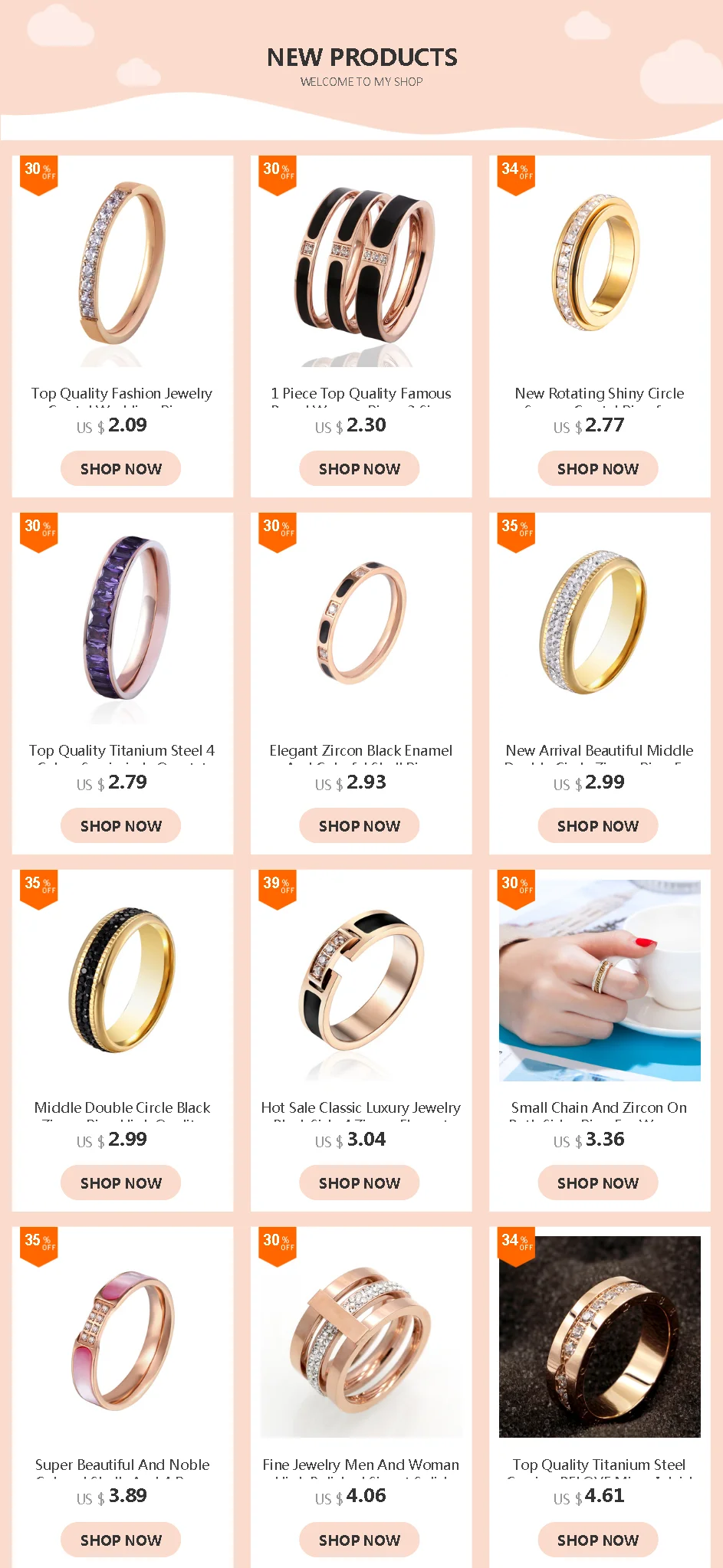723x1568 pixels.
Task: Open the Top Quality Fashion Jewelry title link
Action: coord(122,394)
